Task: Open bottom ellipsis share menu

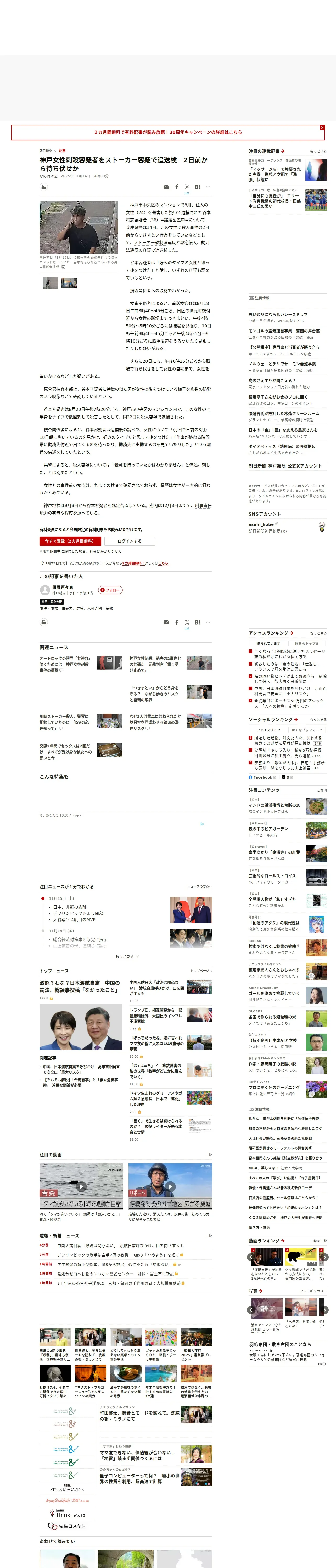Action: click(208, 622)
